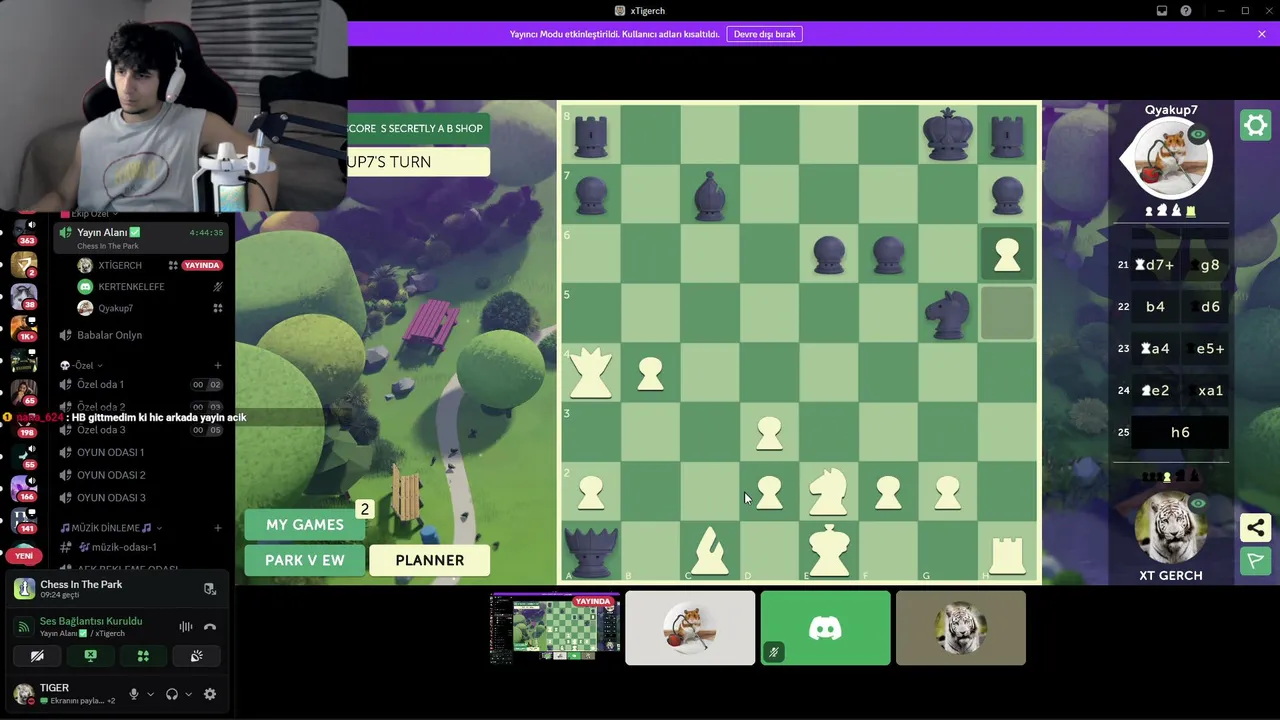Toggle the eye icon on XT GERCH's avatar
Viewport: 1280px width, 720px height.
(x=1200, y=503)
